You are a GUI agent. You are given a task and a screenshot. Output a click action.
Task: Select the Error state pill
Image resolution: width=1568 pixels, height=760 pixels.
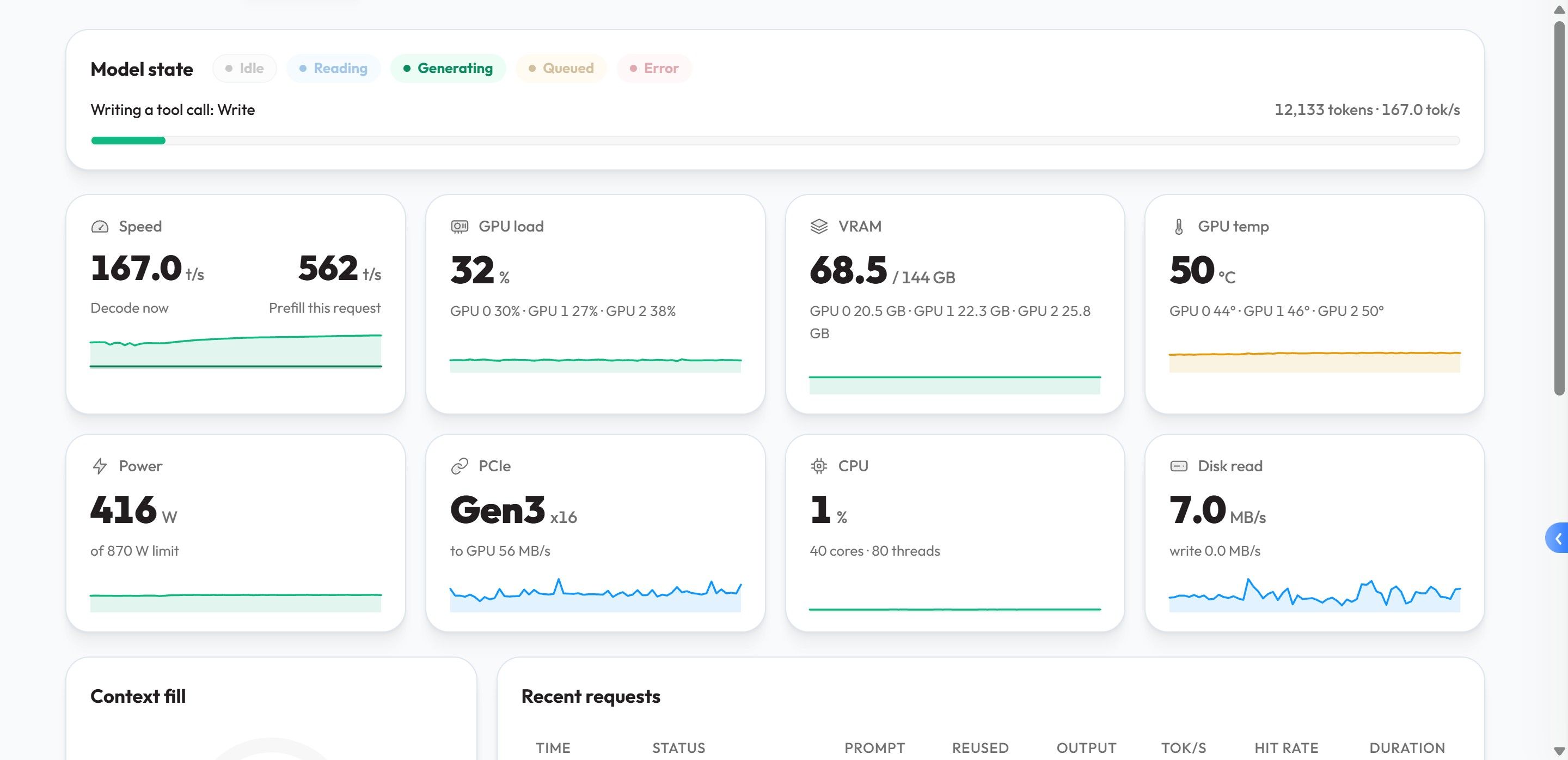(654, 68)
